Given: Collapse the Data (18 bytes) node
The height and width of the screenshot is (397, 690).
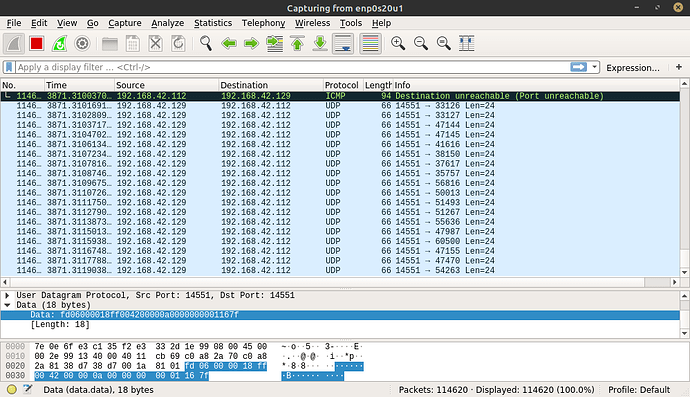Looking at the screenshot, I should pyautogui.click(x=7, y=305).
